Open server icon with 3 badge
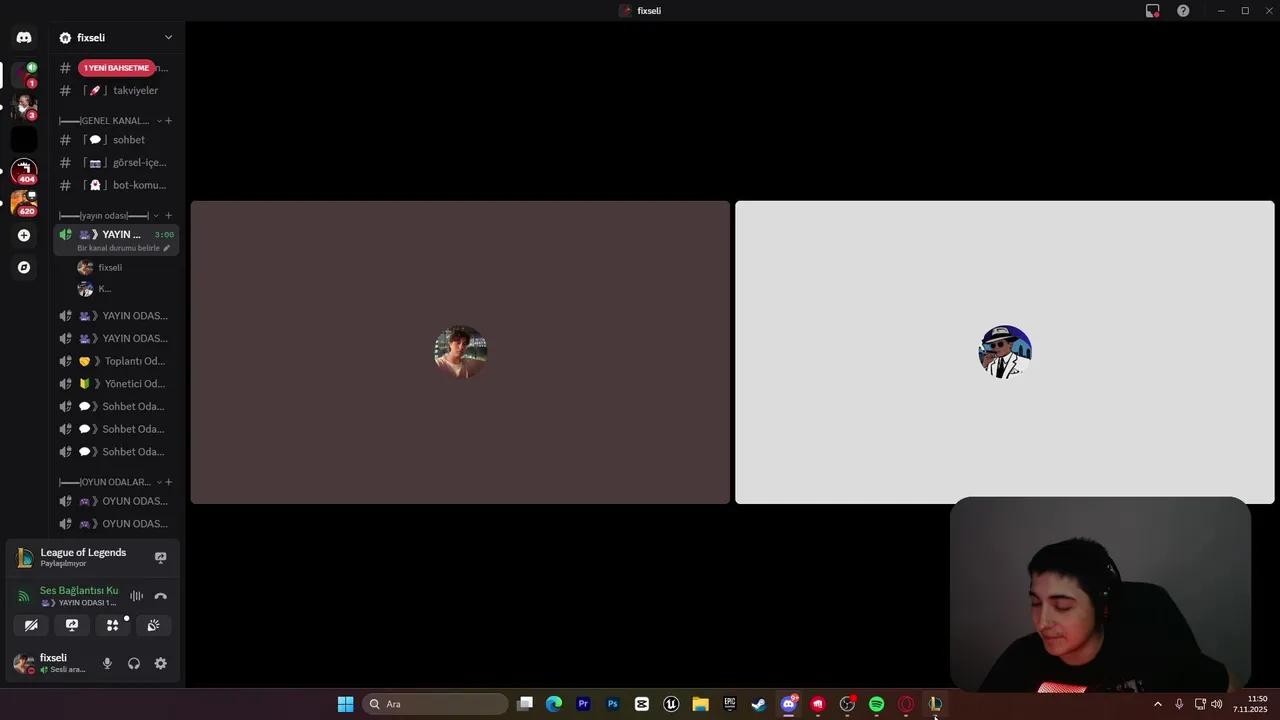The image size is (1280, 720). (24, 107)
